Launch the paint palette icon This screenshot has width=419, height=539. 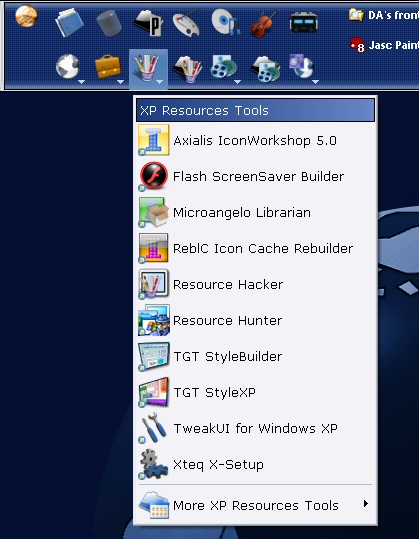pos(186,23)
